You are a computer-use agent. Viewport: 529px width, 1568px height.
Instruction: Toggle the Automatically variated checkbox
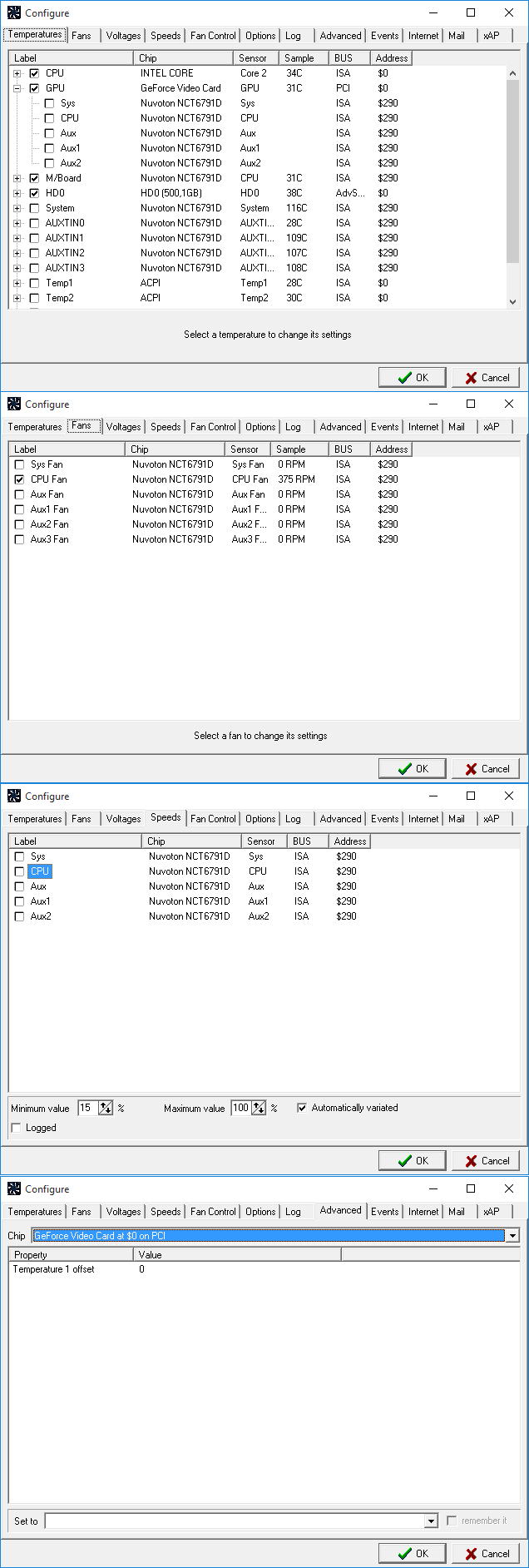pyautogui.click(x=302, y=1108)
